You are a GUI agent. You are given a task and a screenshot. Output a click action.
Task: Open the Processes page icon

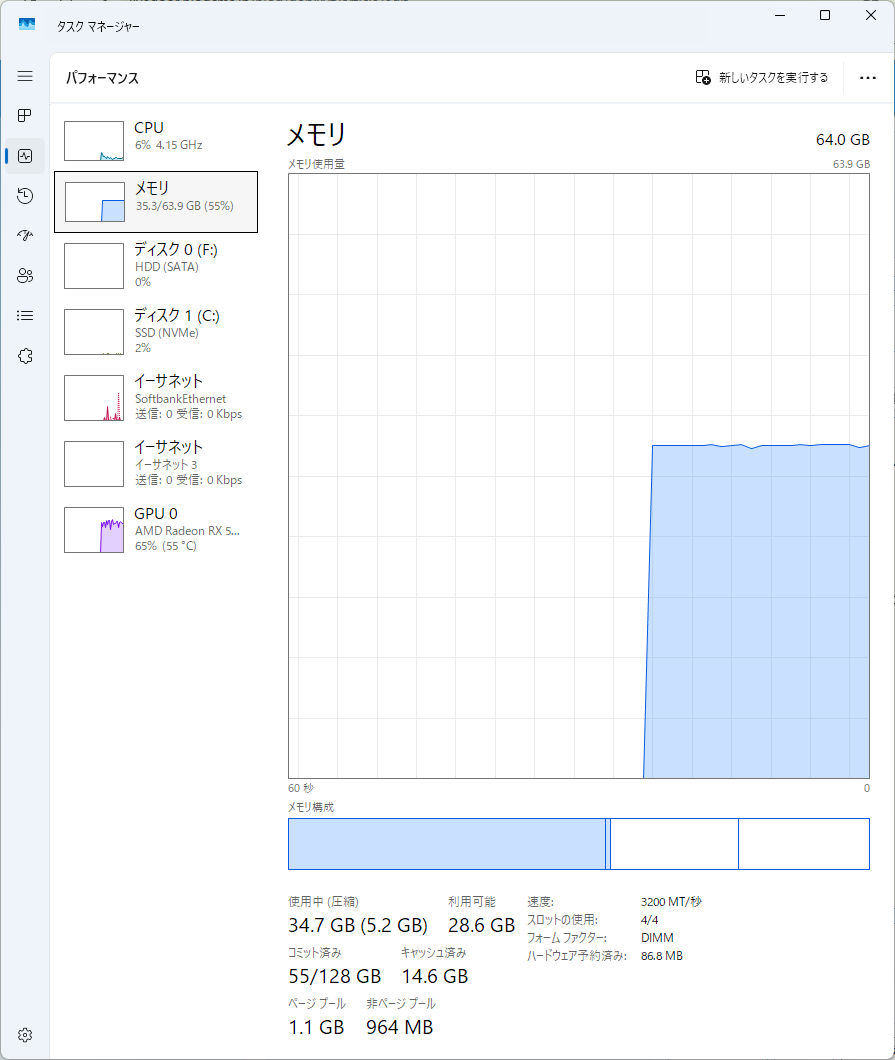pos(25,116)
